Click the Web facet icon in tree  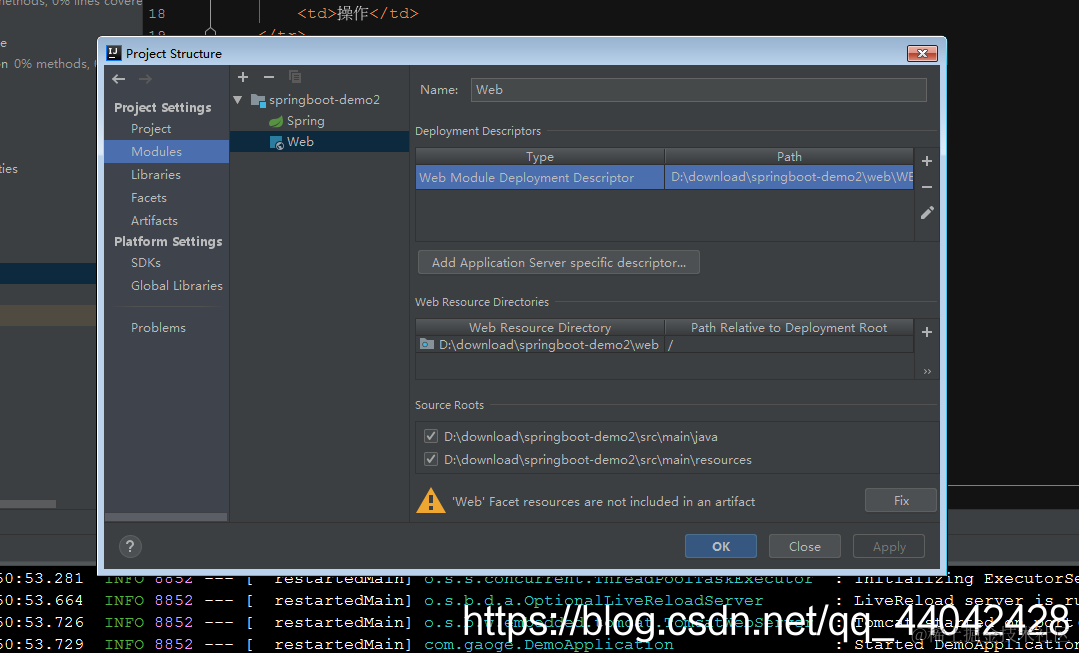pyautogui.click(x=277, y=142)
